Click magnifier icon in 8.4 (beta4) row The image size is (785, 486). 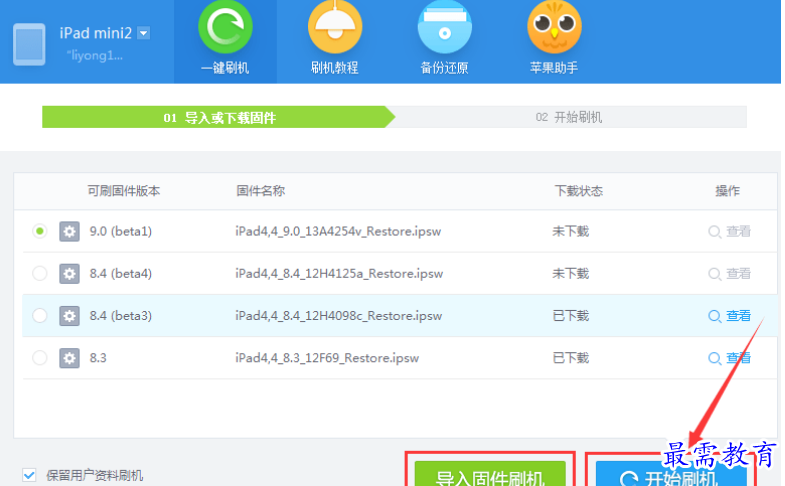[714, 274]
